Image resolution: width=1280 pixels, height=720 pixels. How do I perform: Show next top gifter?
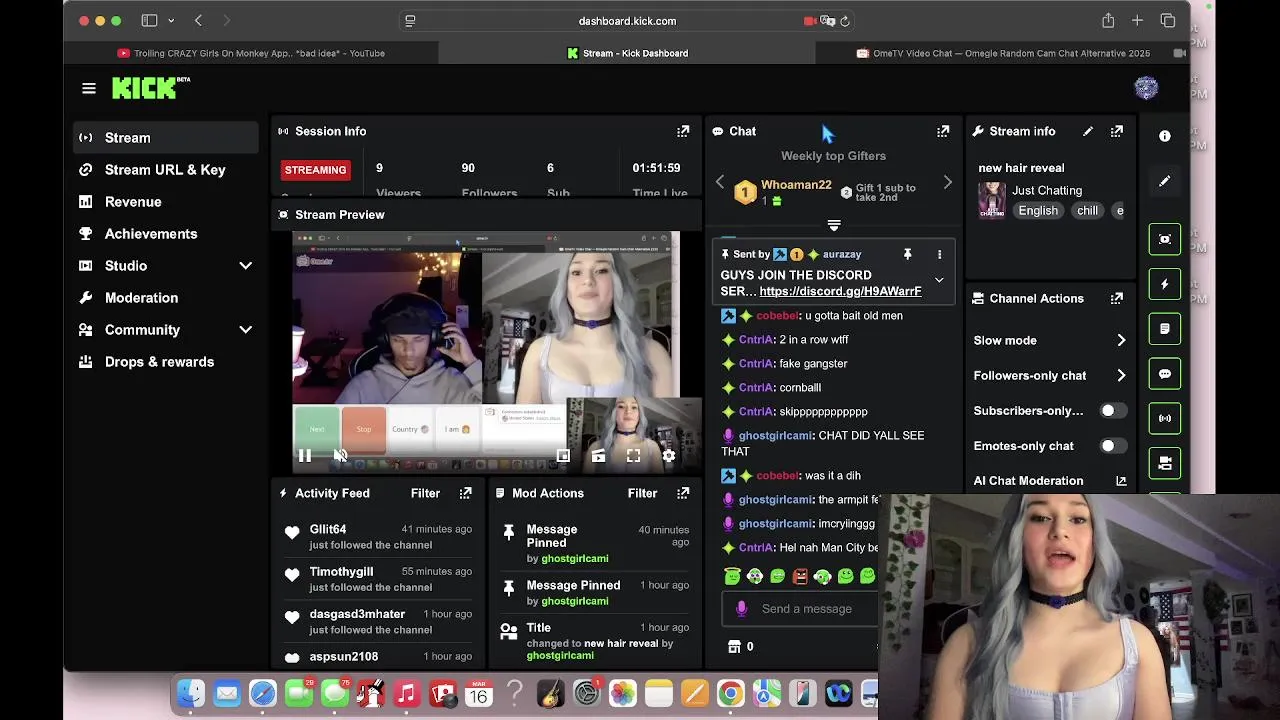[x=947, y=183]
